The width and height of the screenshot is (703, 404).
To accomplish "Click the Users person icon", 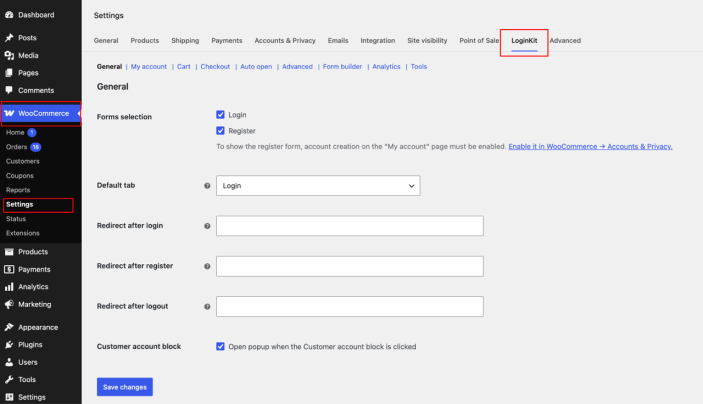I will click(9, 362).
